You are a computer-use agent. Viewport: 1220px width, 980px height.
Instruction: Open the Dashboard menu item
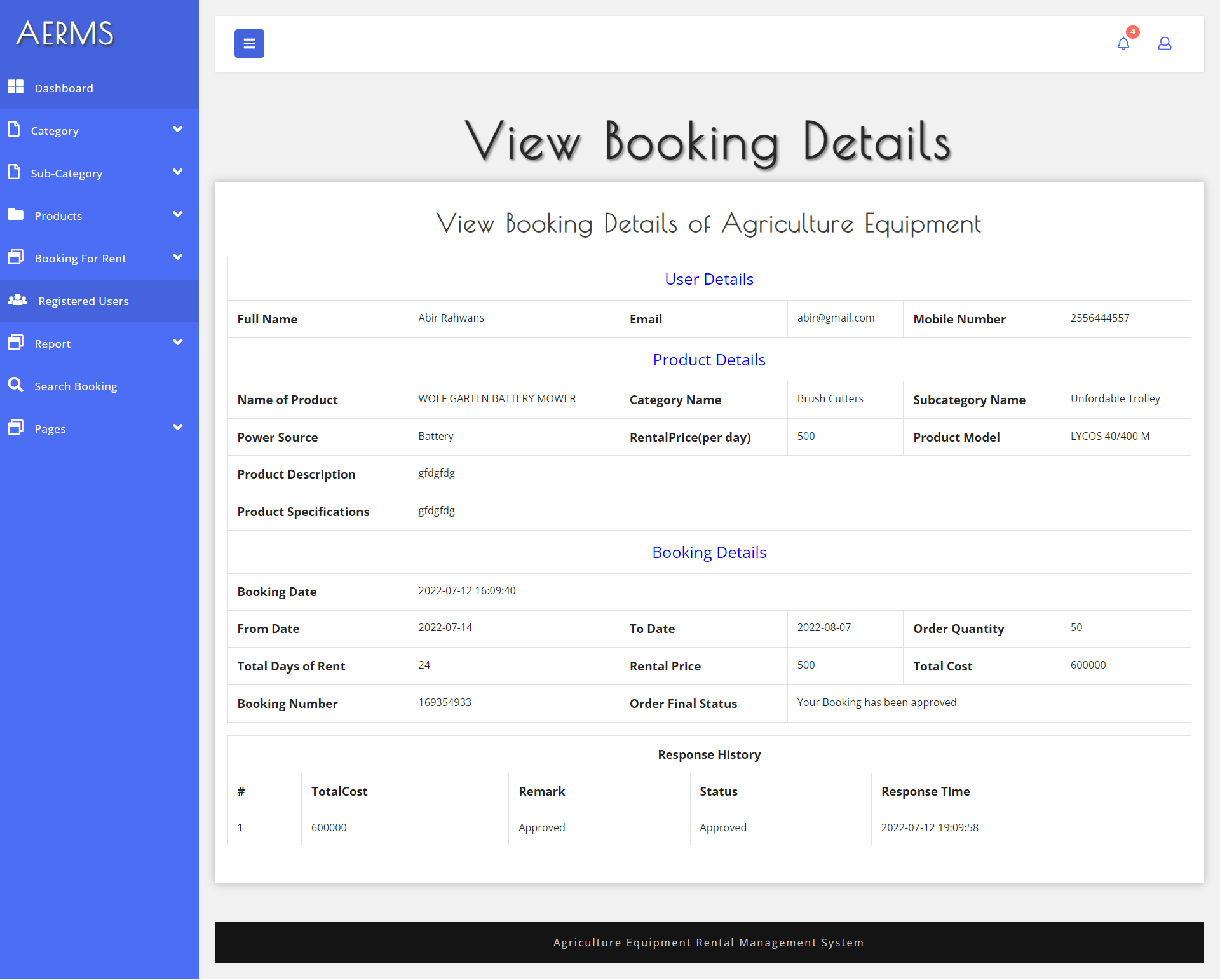coord(64,88)
